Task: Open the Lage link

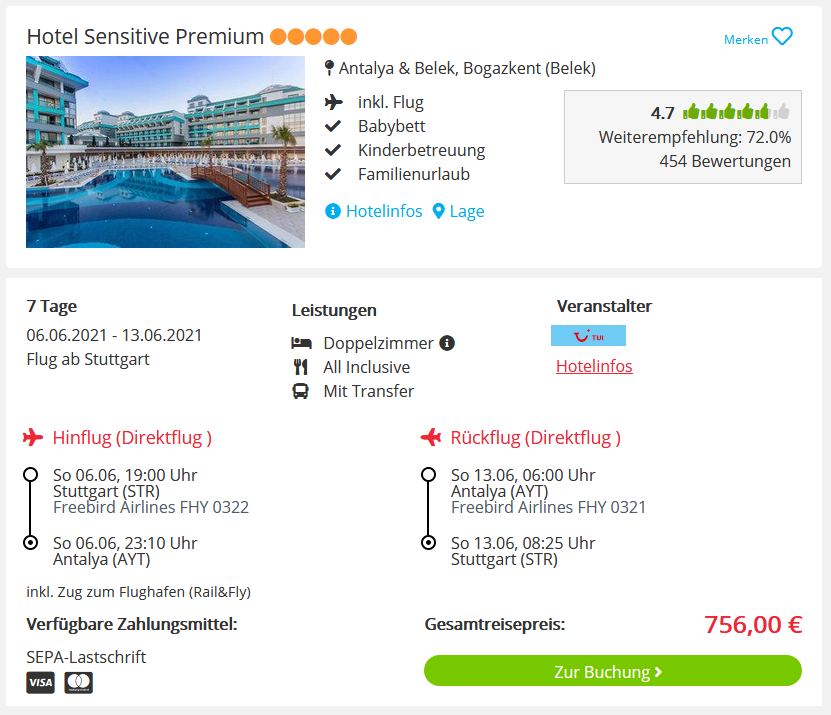Action: click(x=467, y=211)
